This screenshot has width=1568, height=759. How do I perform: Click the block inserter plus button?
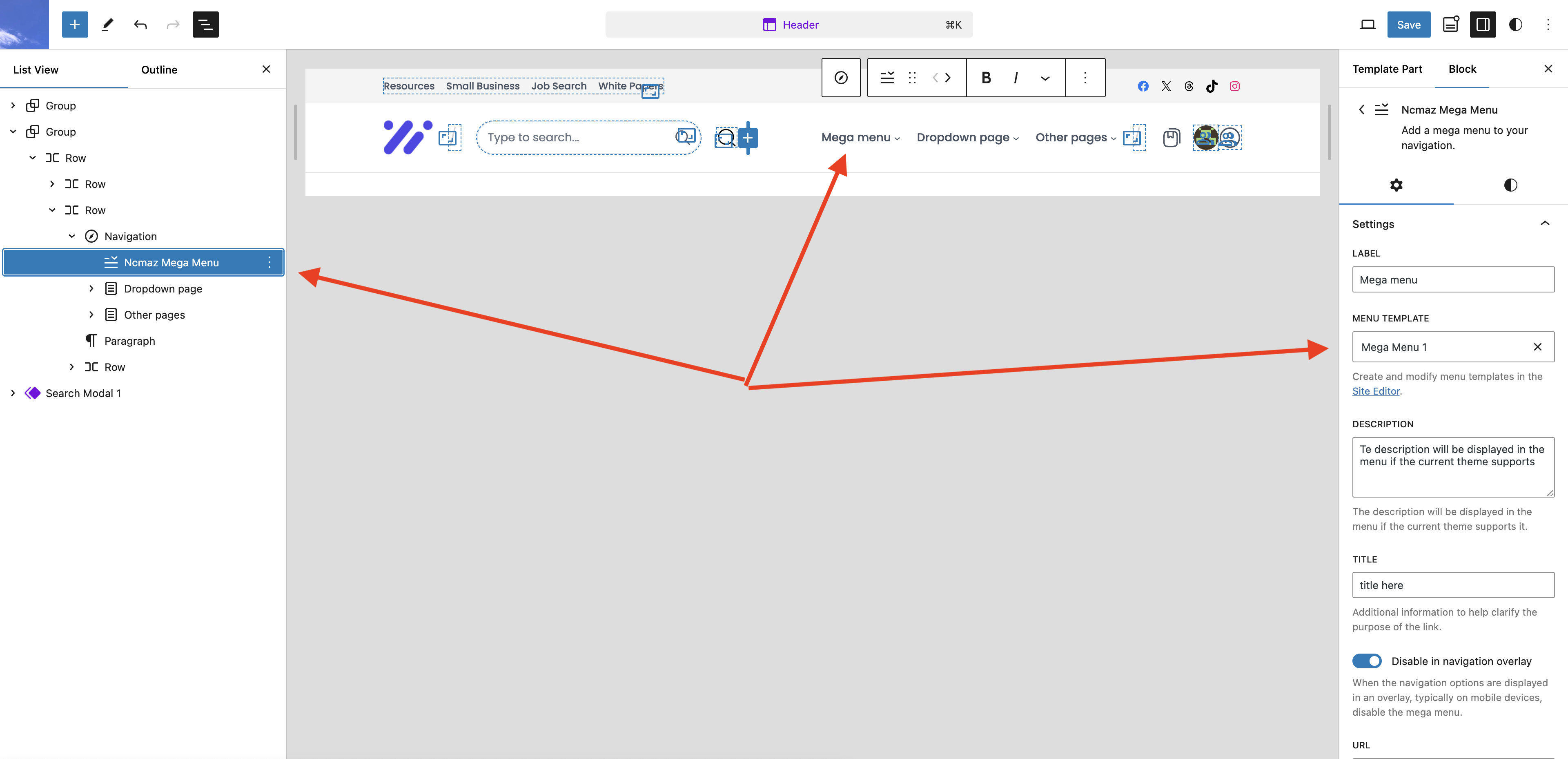pos(75,25)
